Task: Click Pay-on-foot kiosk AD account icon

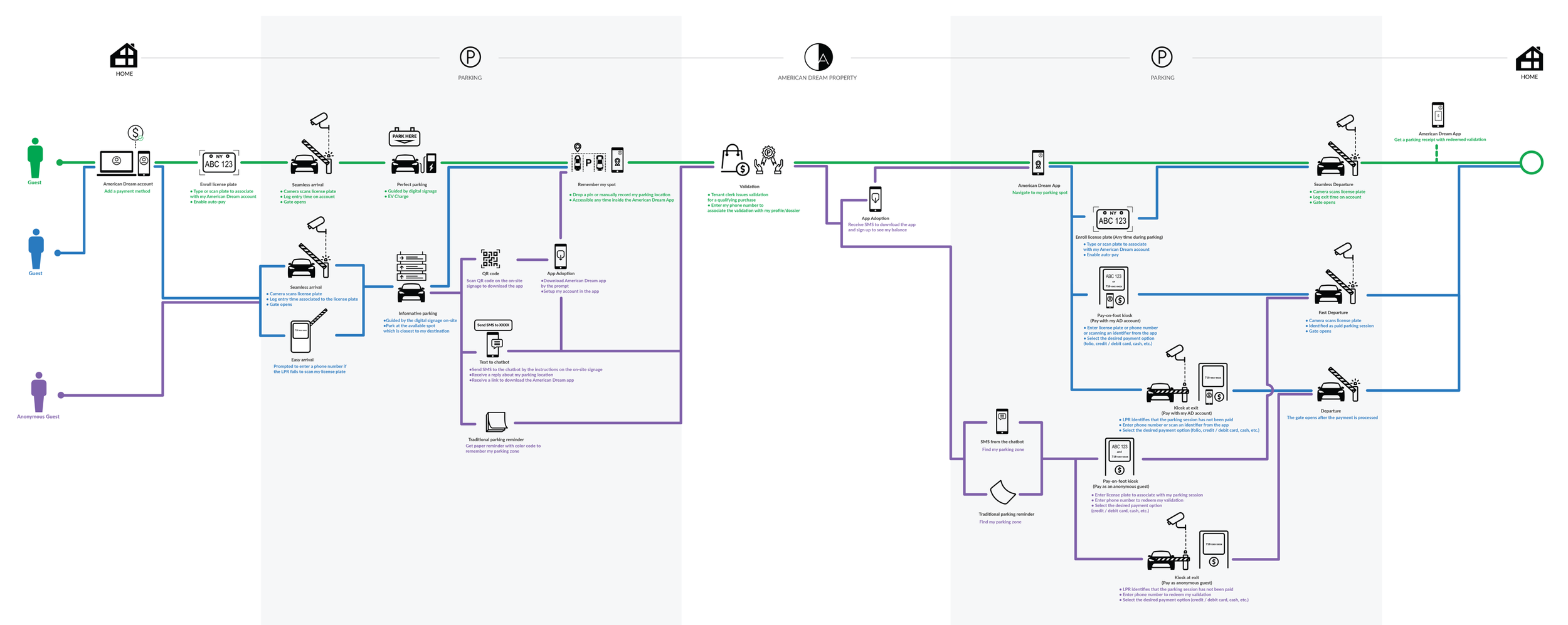Action: pos(1113,287)
